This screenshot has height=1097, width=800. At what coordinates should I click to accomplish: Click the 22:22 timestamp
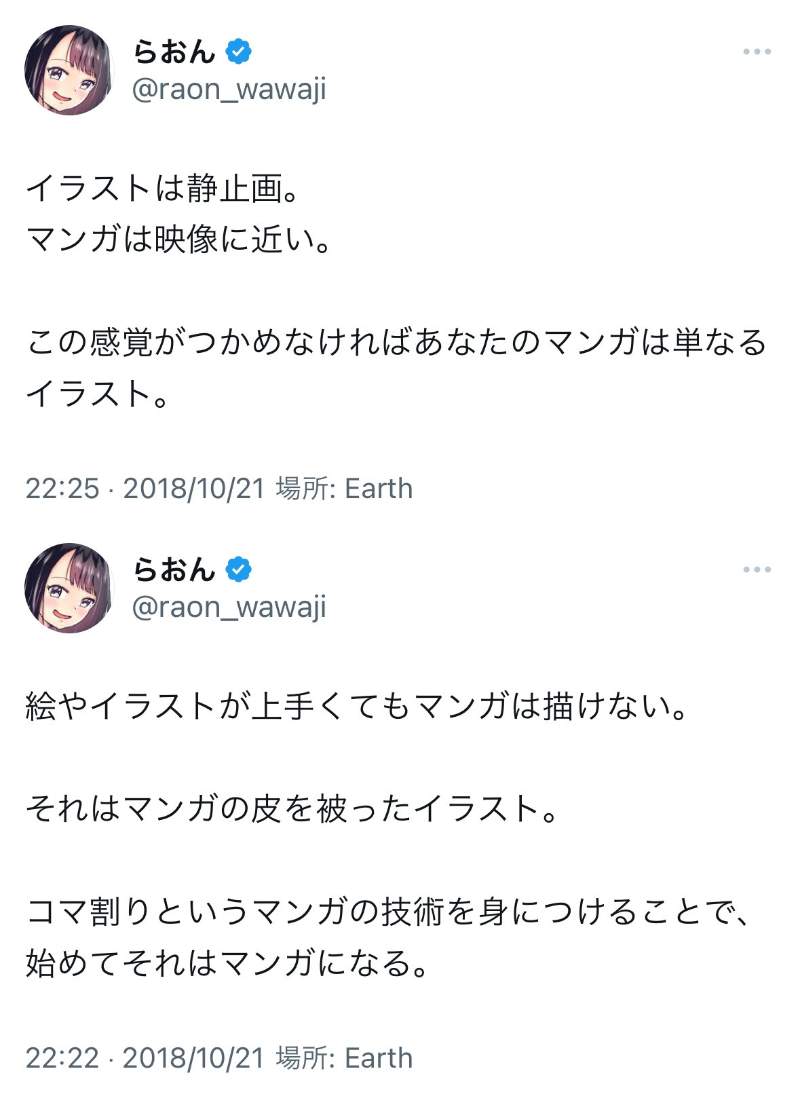[x=62, y=1057]
